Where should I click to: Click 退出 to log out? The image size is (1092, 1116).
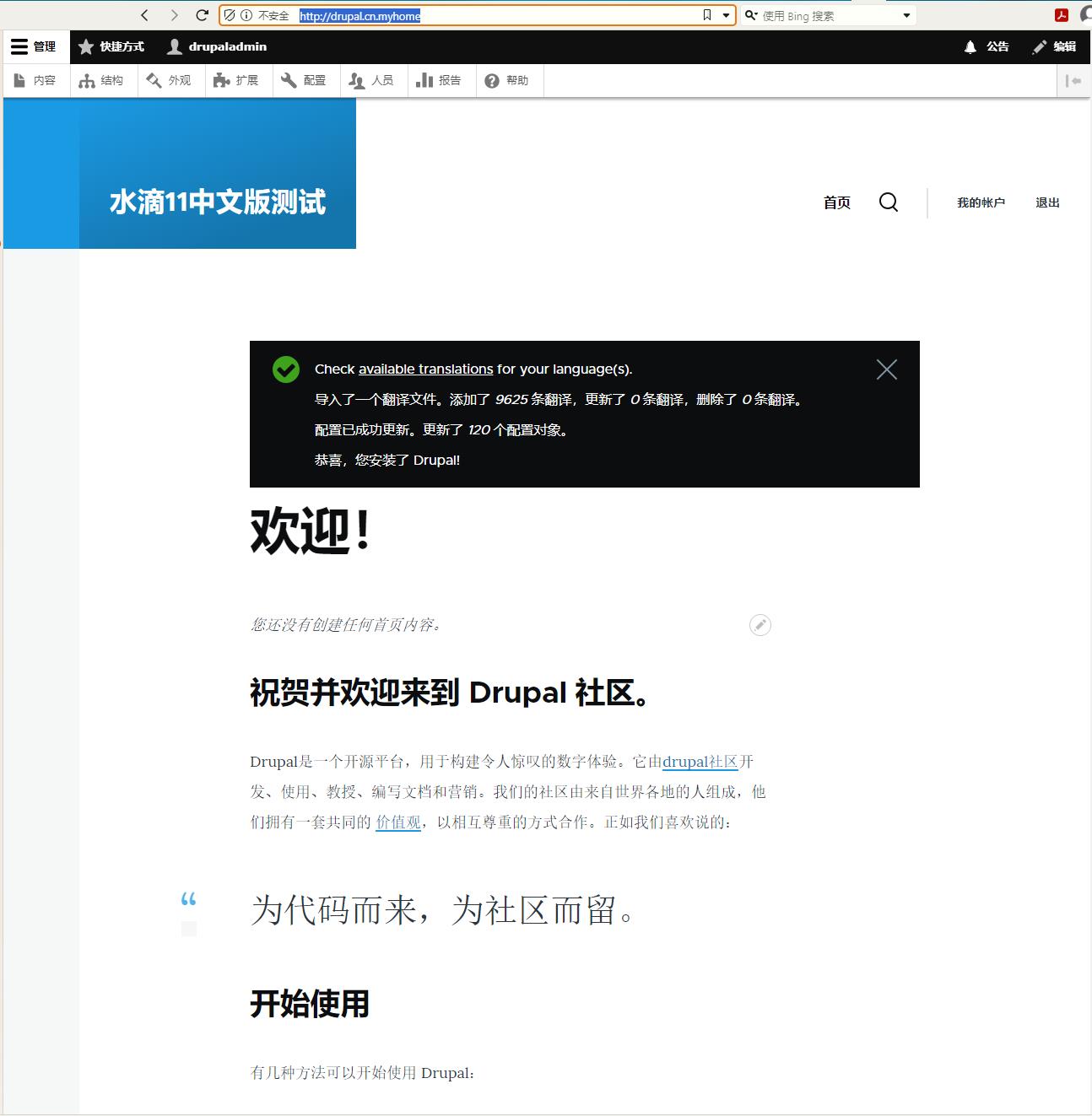1047,202
